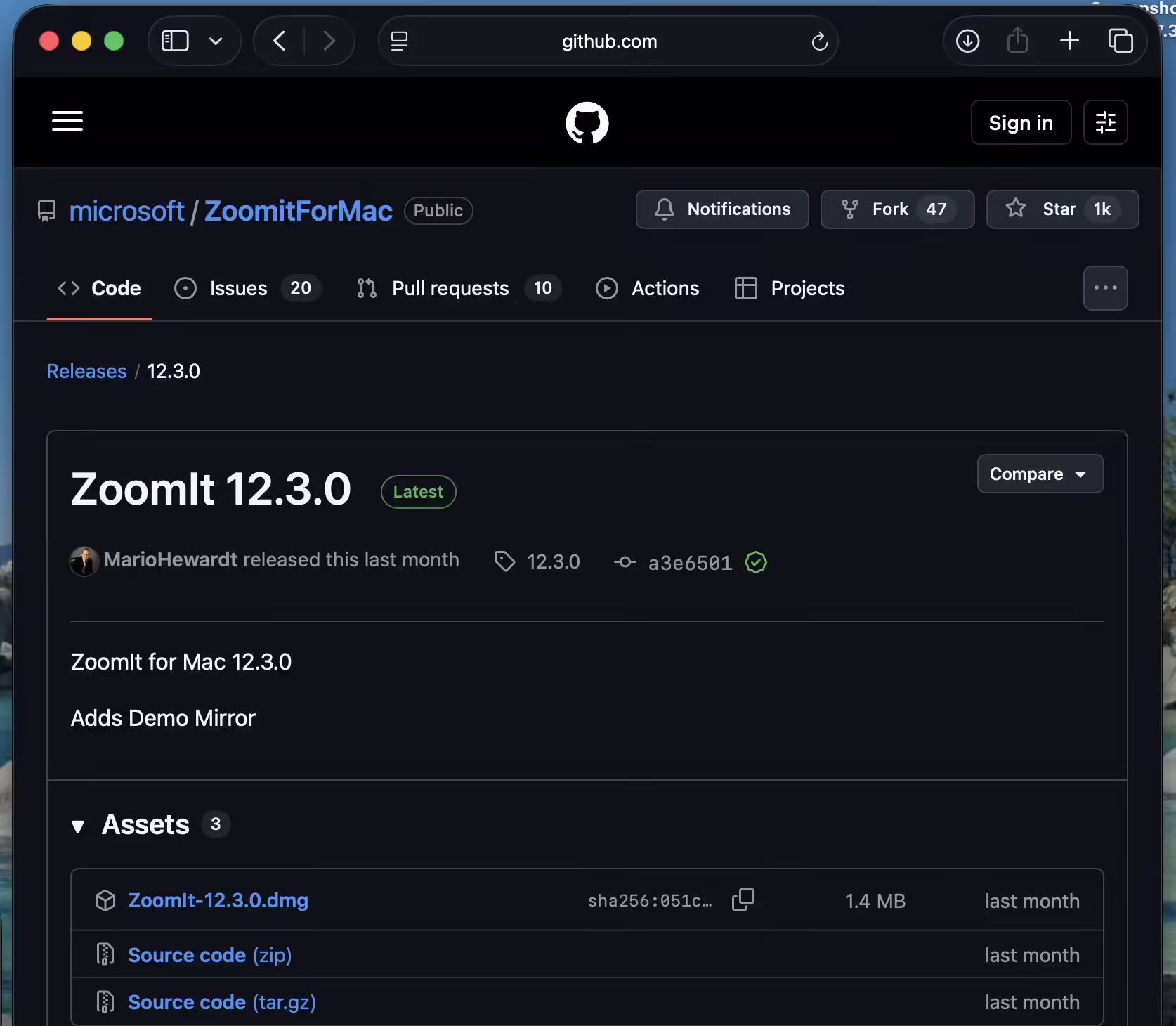Open commit a3e6501
The height and width of the screenshot is (1026, 1176).
674,562
